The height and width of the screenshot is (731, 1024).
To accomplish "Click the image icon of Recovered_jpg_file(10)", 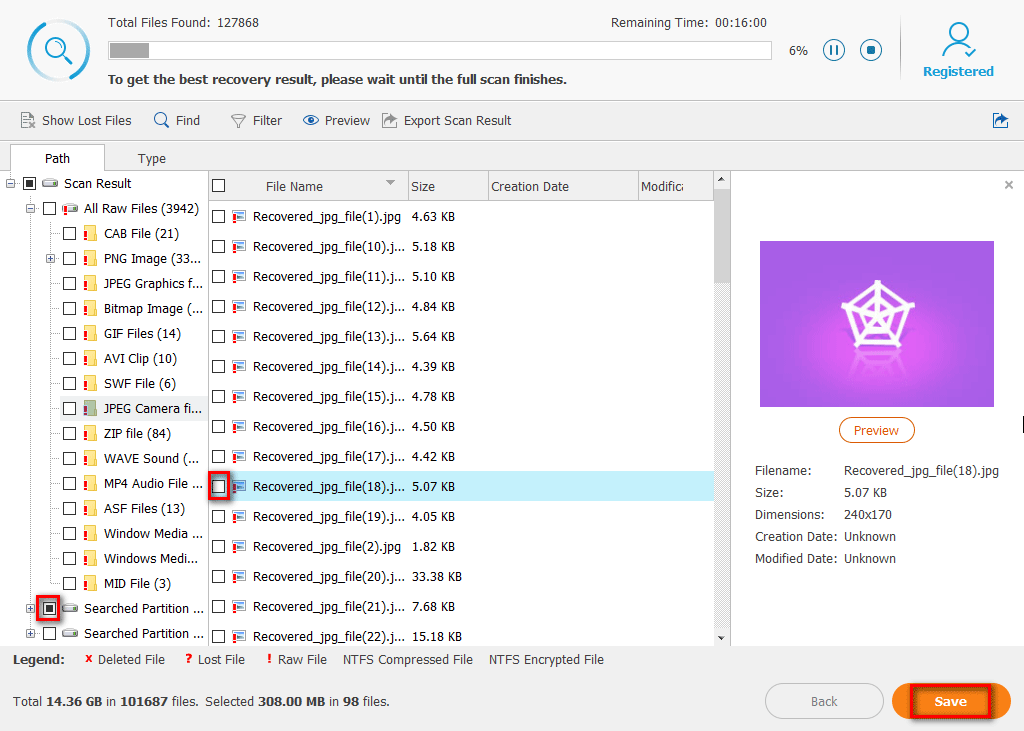I will 239,246.
